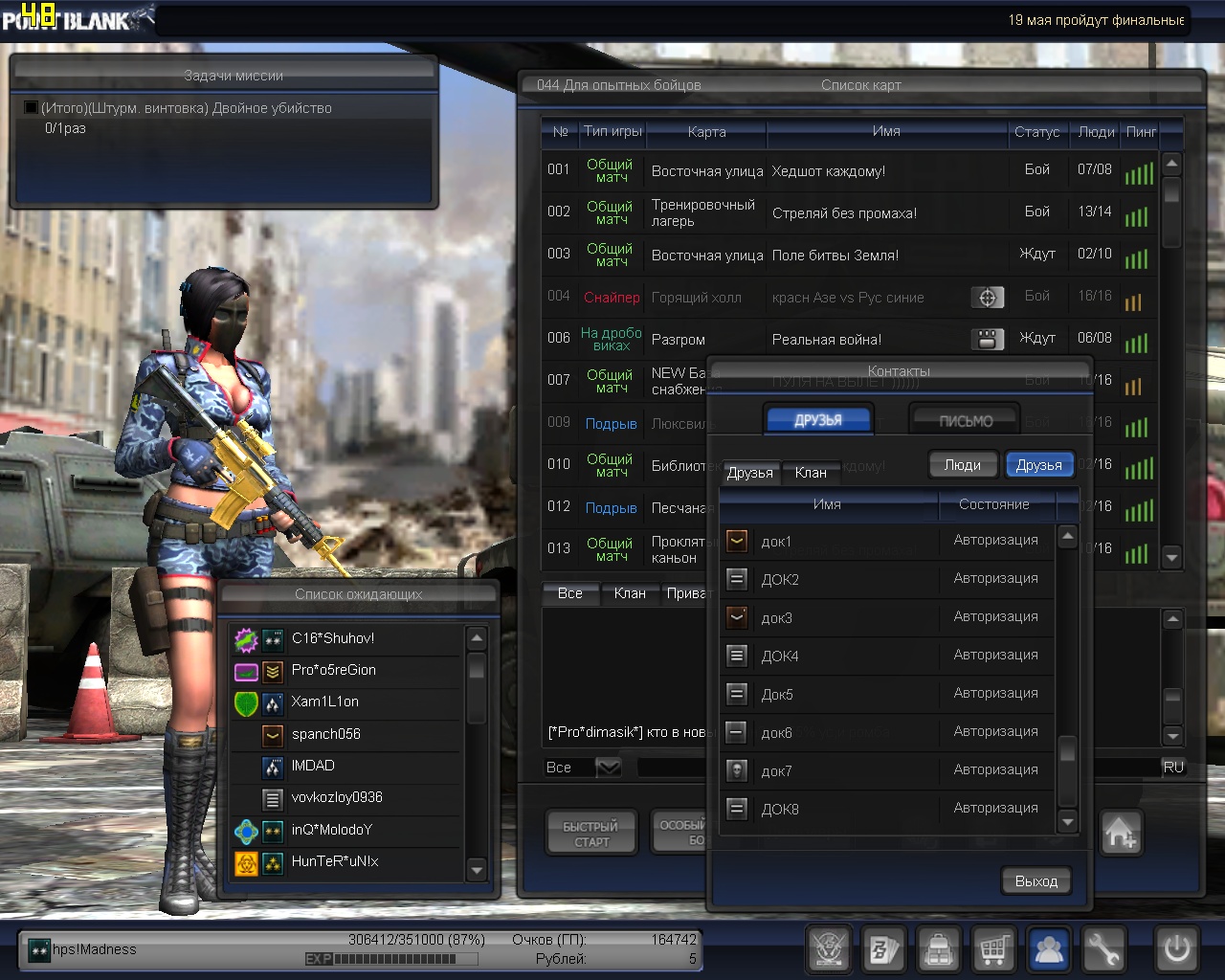Open the inventory backpack icon
Screen dimensions: 1225x980
tap(939, 949)
